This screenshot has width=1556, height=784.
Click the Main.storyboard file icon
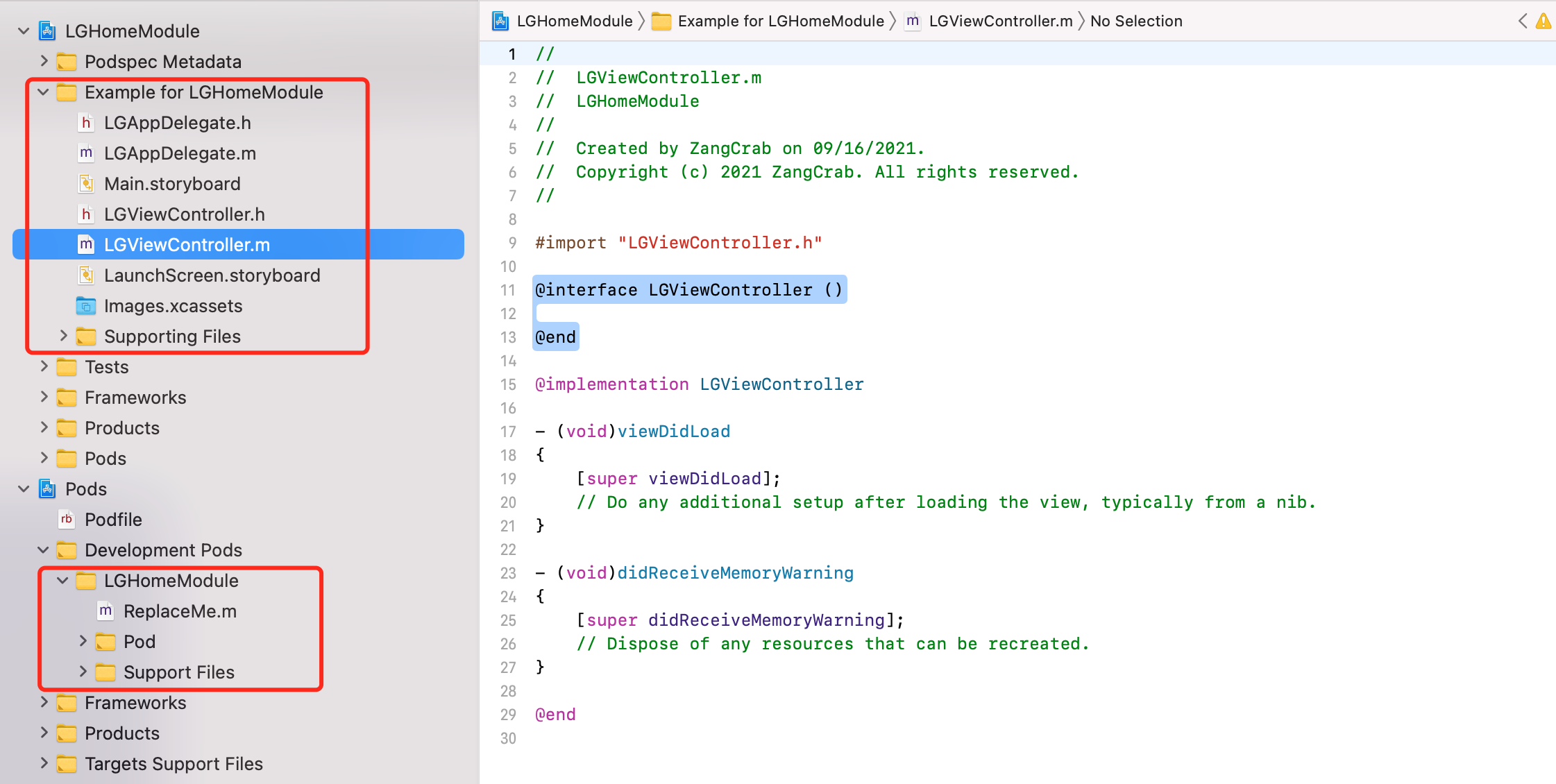tap(86, 184)
